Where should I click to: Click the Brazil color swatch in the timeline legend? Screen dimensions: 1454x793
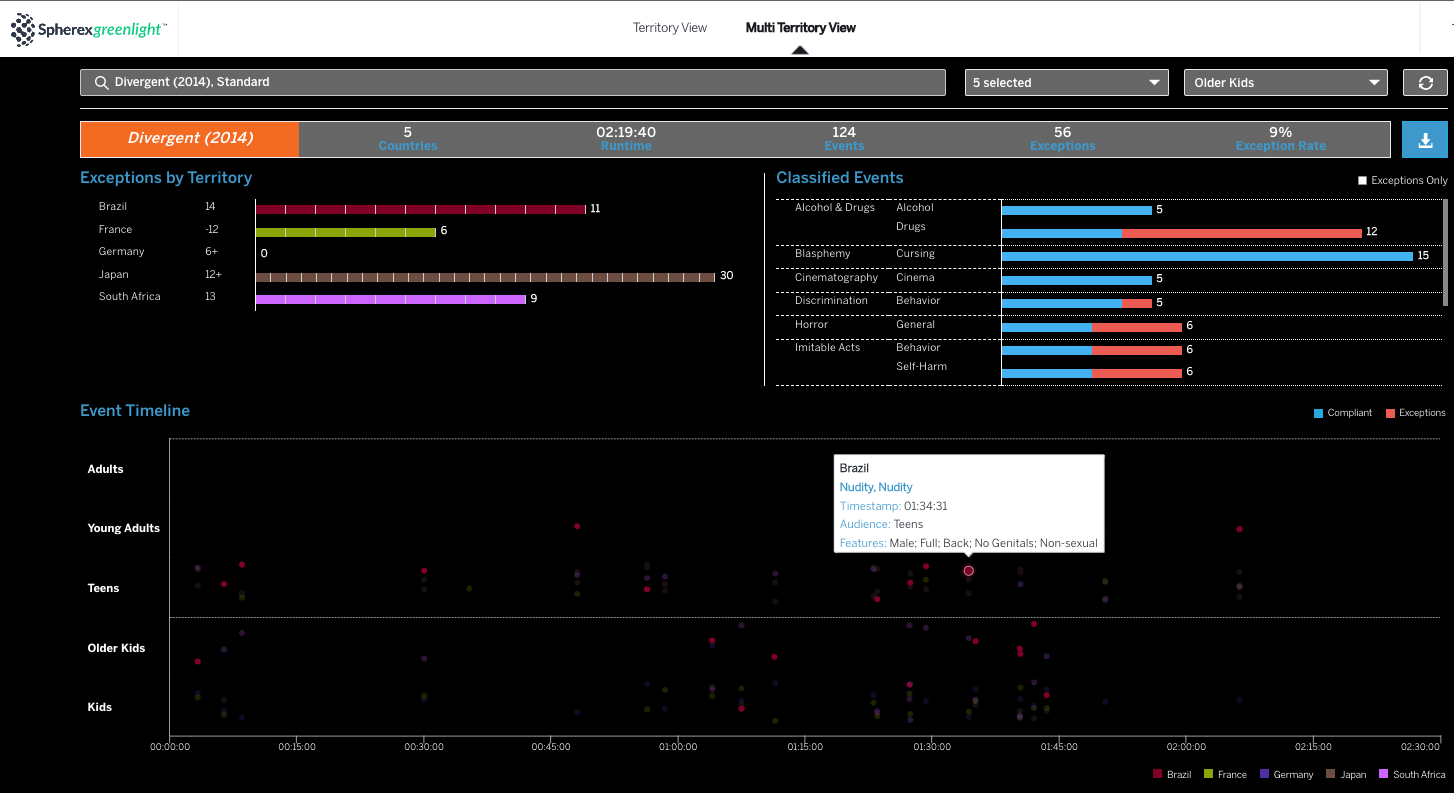click(1157, 774)
